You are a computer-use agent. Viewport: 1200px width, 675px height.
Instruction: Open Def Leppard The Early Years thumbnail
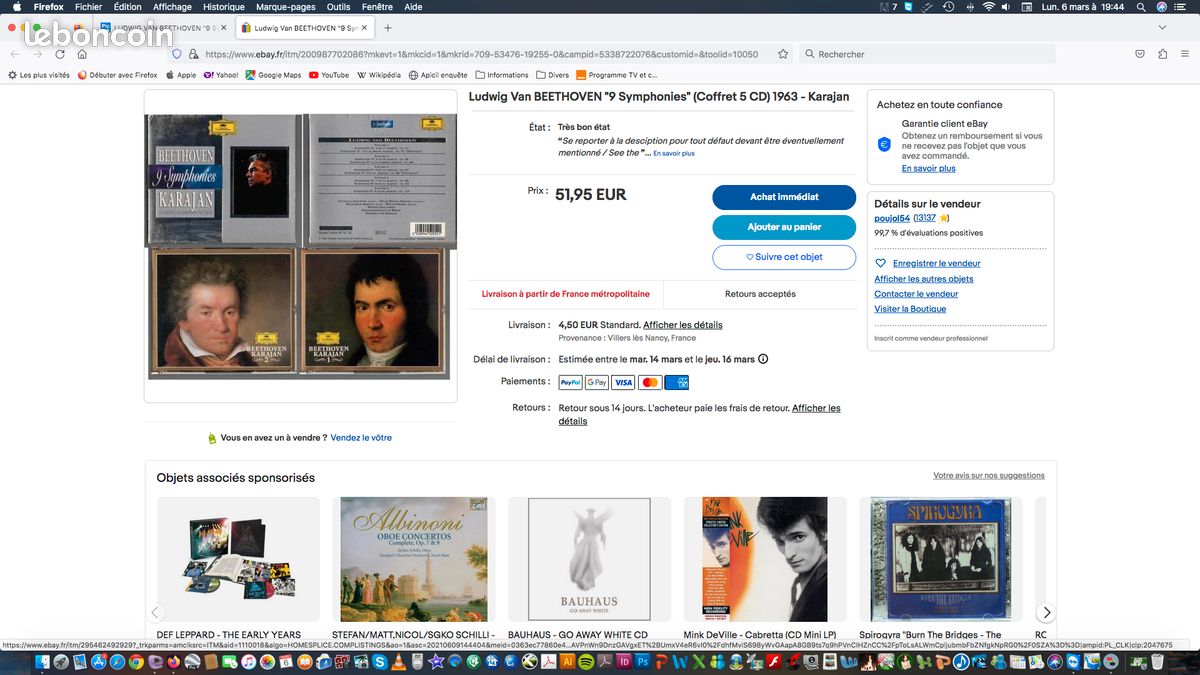coord(238,559)
